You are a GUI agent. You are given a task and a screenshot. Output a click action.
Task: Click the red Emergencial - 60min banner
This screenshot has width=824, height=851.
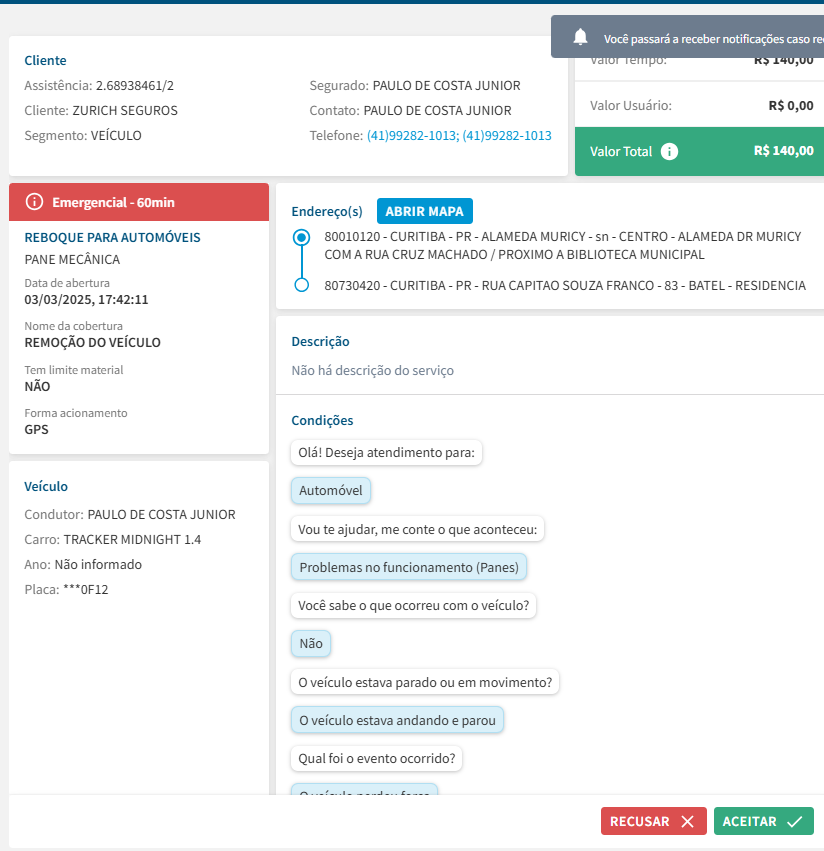[139, 202]
